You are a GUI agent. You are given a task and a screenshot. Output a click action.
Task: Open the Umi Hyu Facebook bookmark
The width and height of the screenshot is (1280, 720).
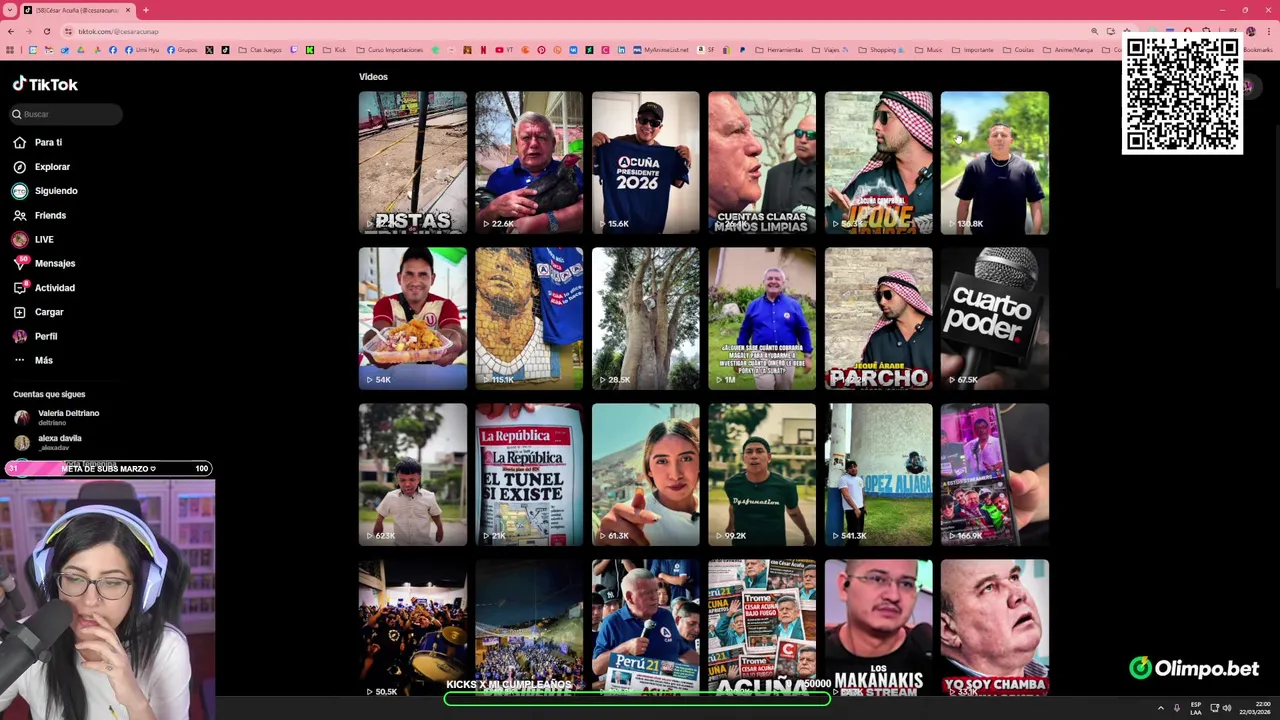pyautogui.click(x=140, y=50)
